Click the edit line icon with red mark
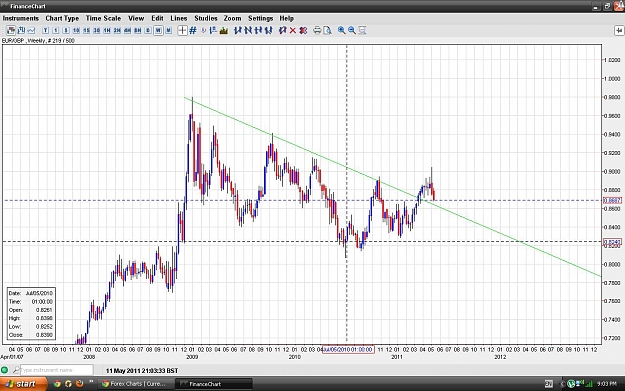 283,30
